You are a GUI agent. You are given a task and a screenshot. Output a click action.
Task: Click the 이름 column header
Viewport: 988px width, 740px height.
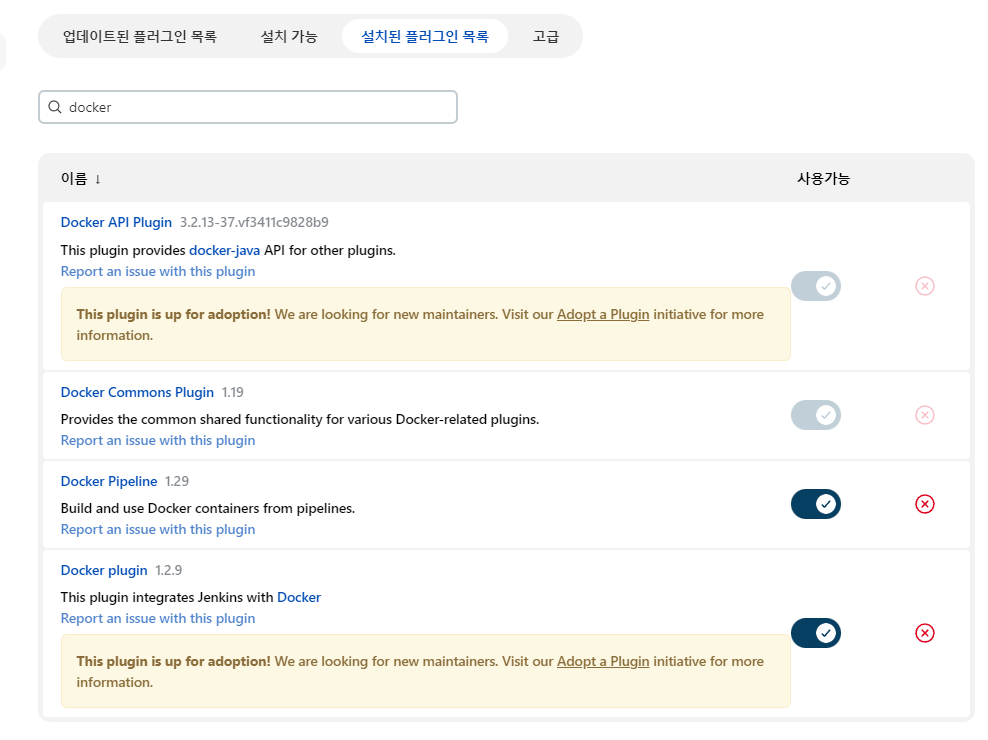pos(74,179)
